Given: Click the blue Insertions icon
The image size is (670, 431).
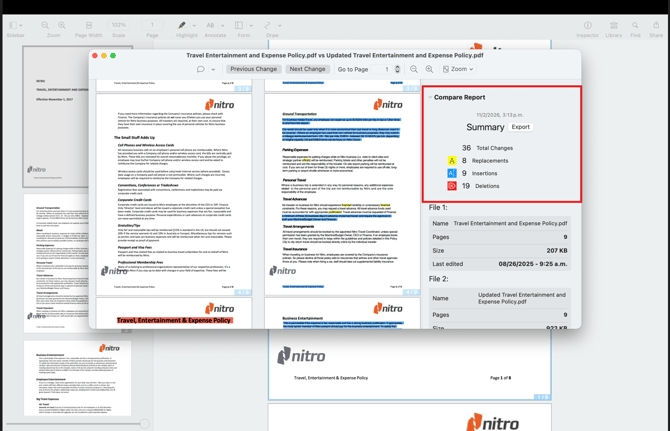Looking at the screenshot, I should tap(452, 173).
